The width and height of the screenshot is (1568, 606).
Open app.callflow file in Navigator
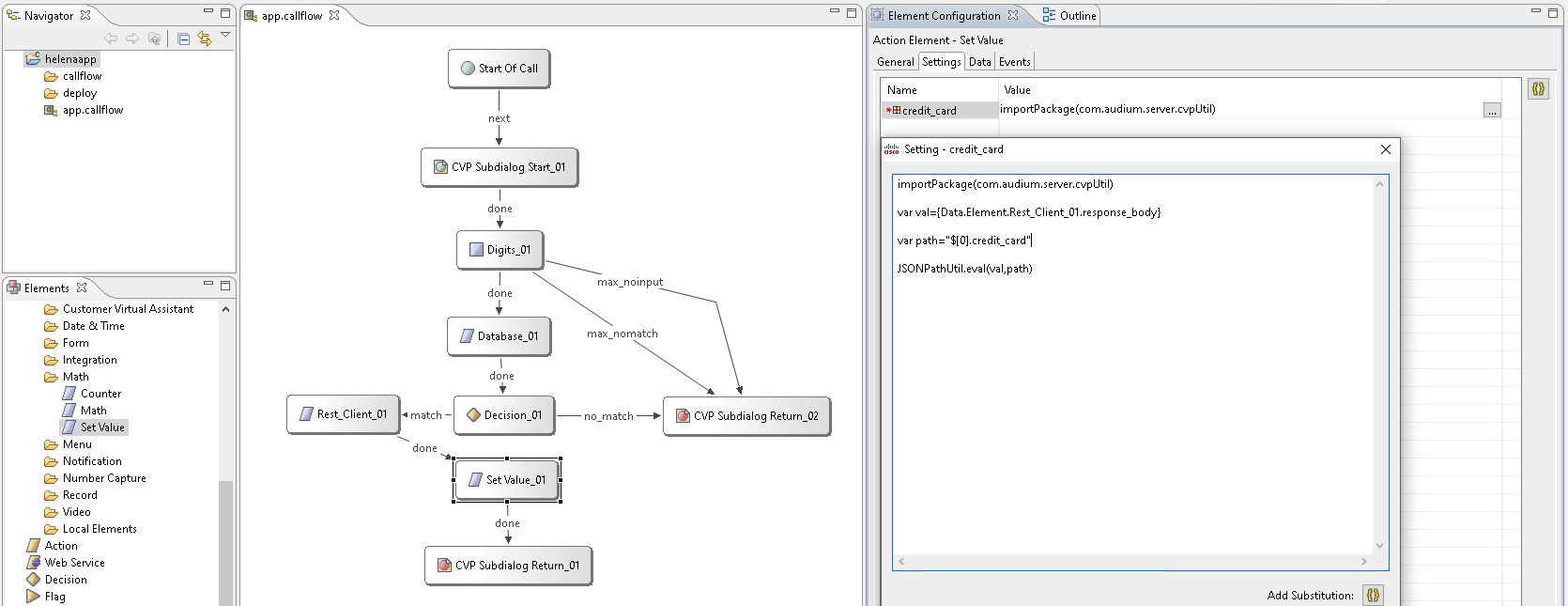tap(92, 110)
